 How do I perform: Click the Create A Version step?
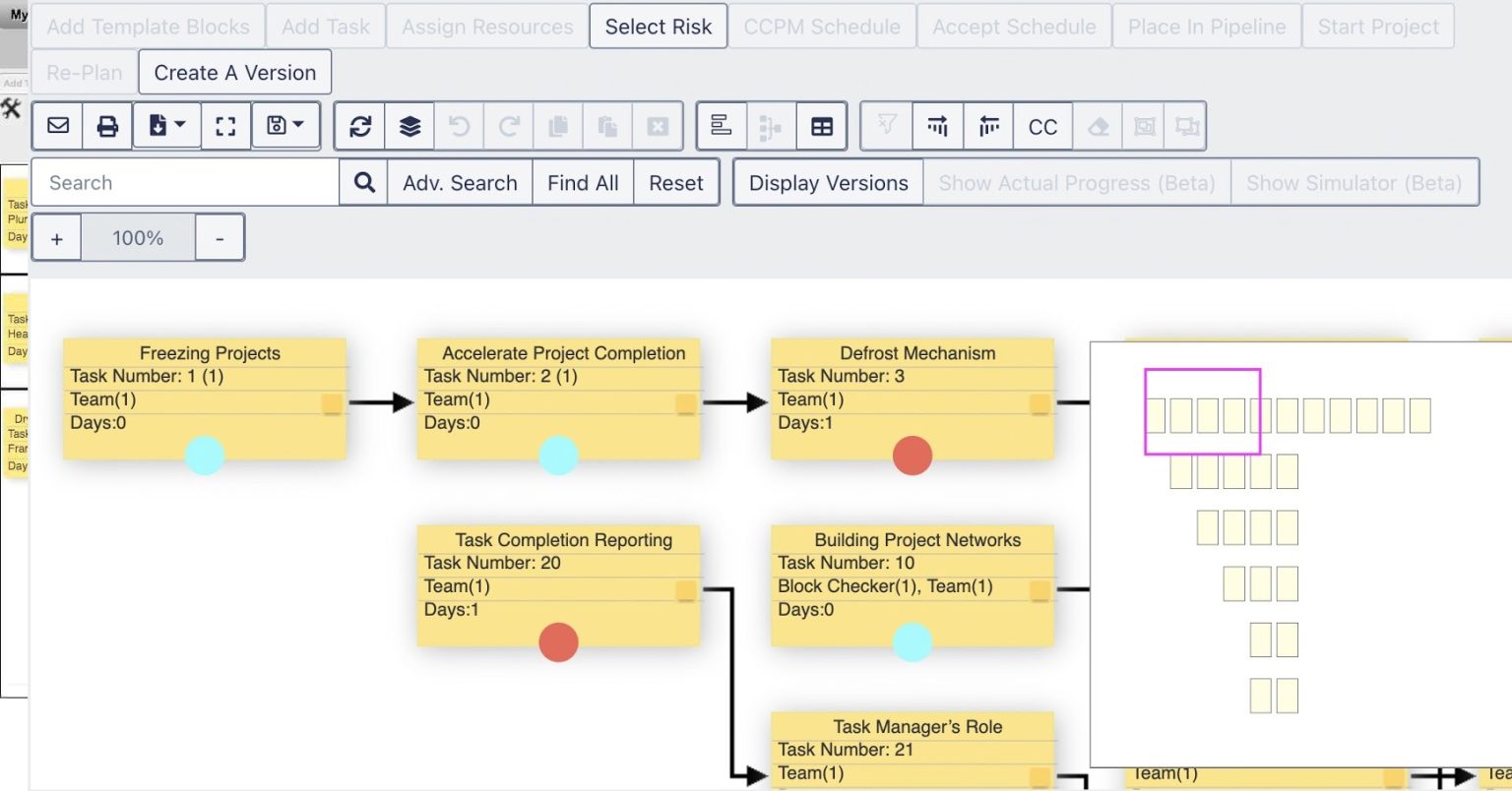coord(235,73)
